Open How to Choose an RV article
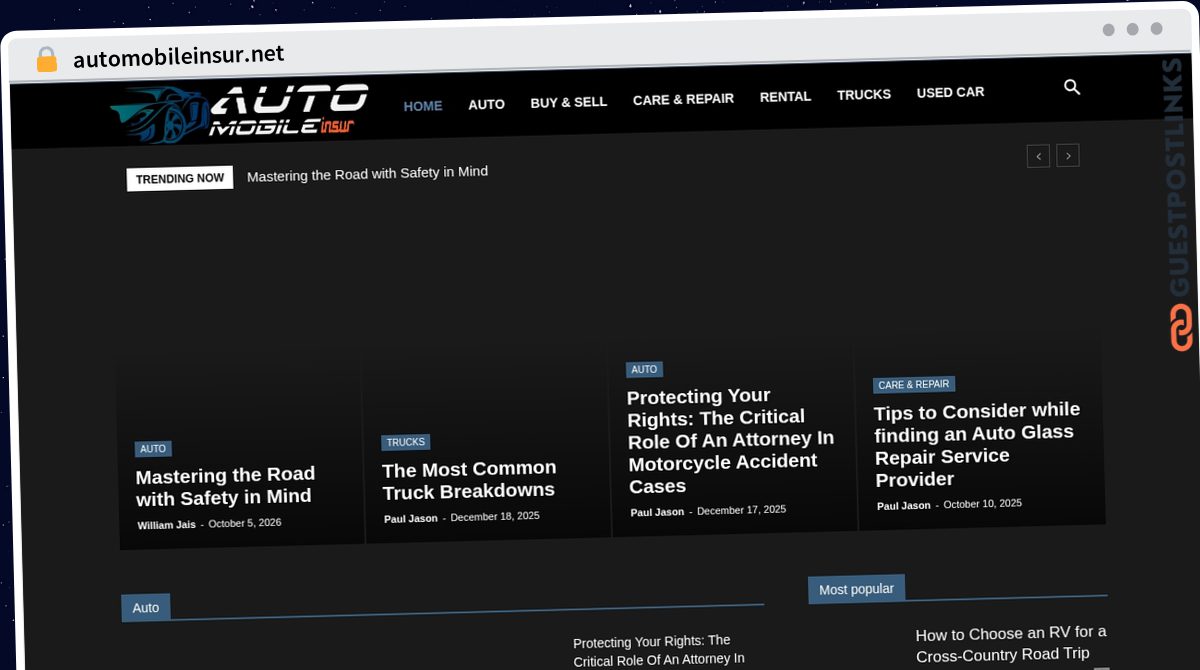The image size is (1200, 670). 1011,644
